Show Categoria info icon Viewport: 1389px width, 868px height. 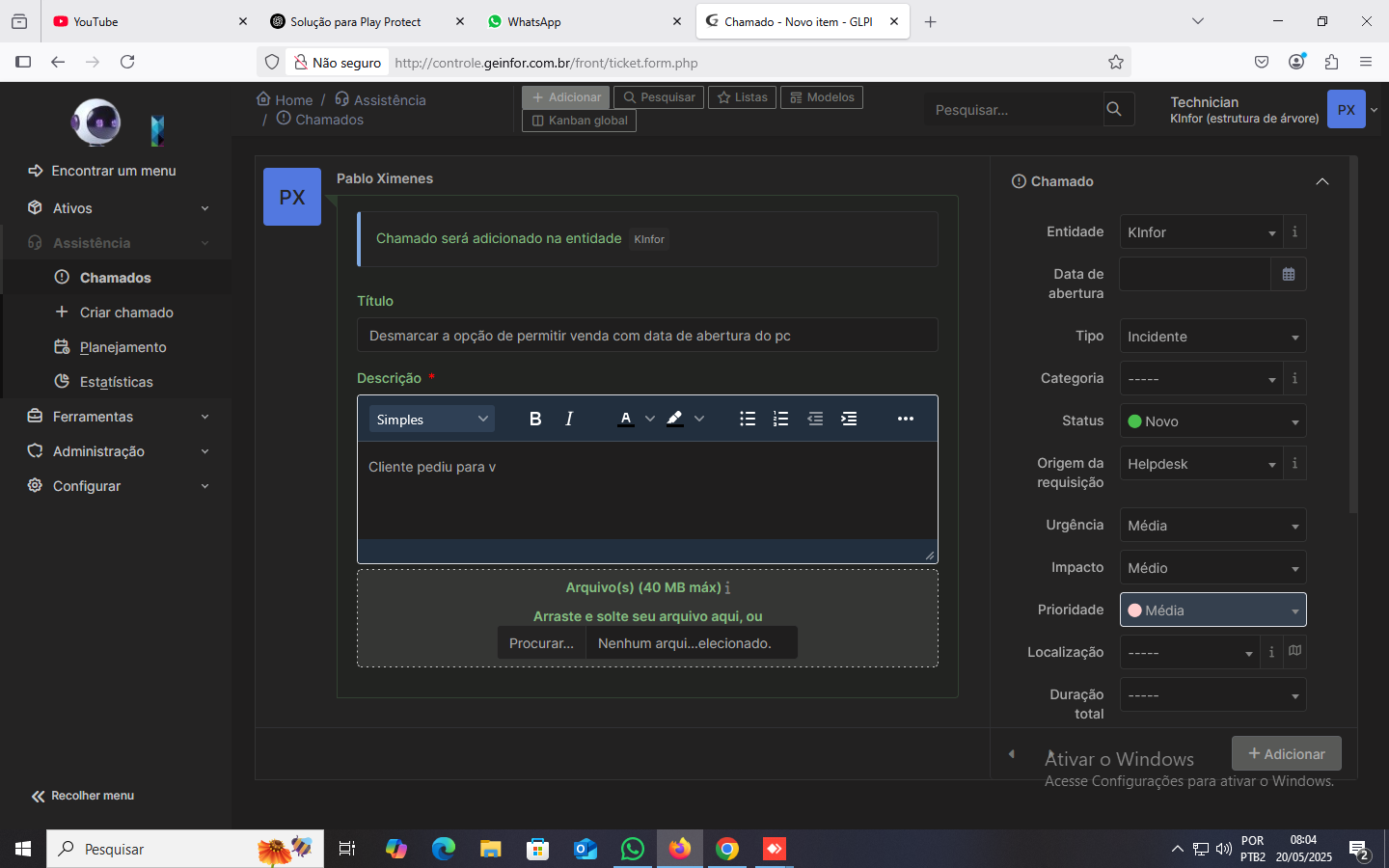[1294, 378]
